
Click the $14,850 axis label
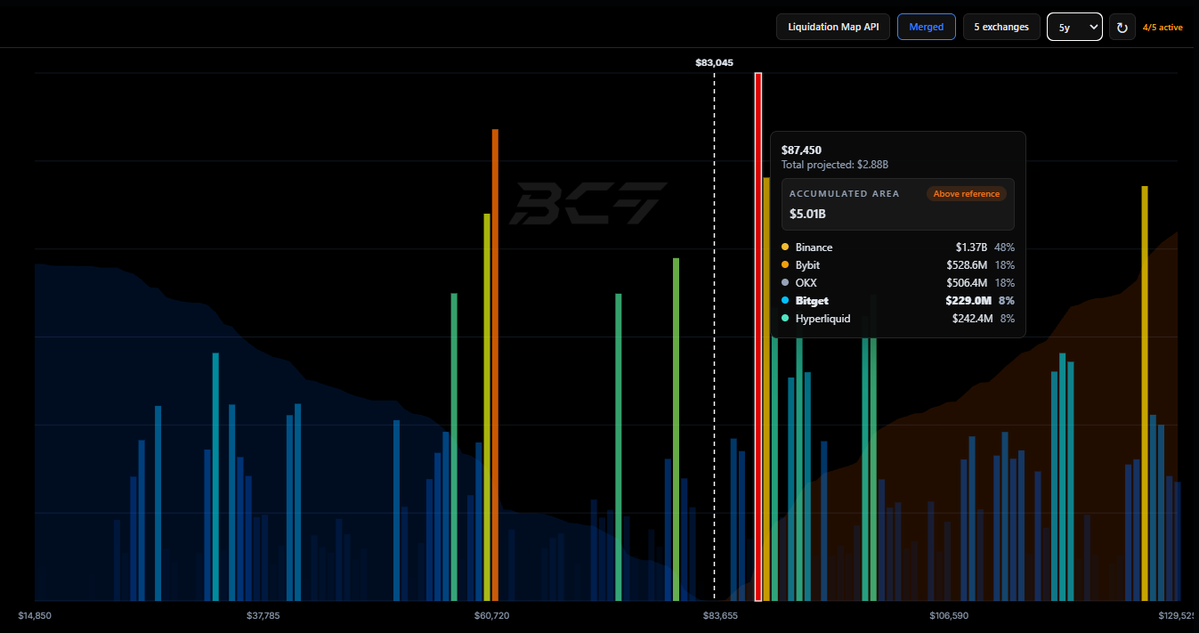click(x=35, y=615)
